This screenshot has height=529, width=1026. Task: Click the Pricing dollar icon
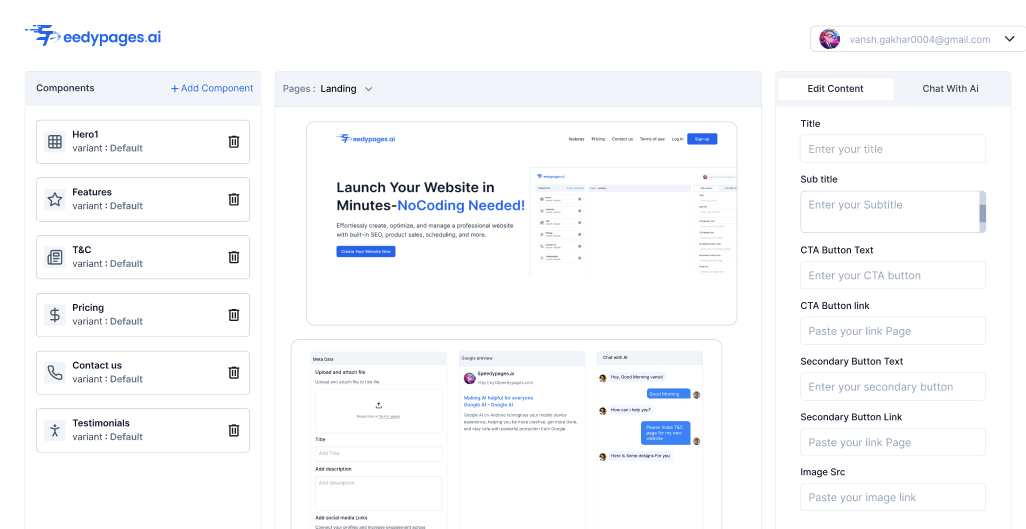(55, 315)
